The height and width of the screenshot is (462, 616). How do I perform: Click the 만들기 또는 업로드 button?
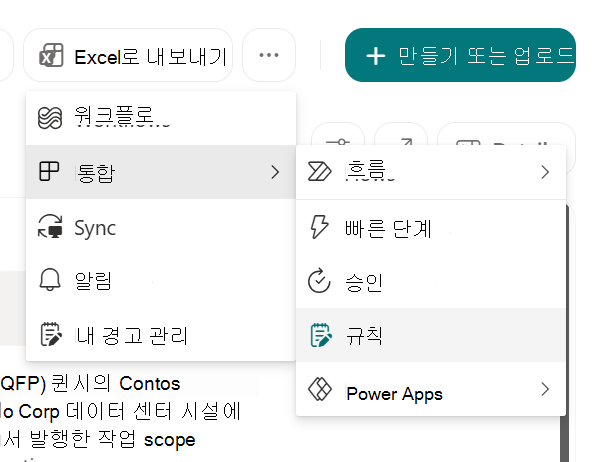point(460,55)
